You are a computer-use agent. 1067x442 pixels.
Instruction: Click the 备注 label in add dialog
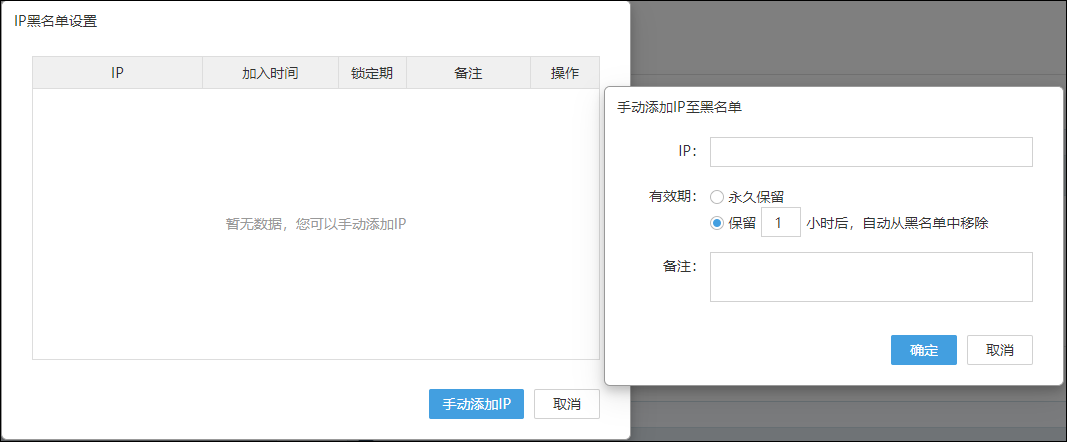pos(678,268)
